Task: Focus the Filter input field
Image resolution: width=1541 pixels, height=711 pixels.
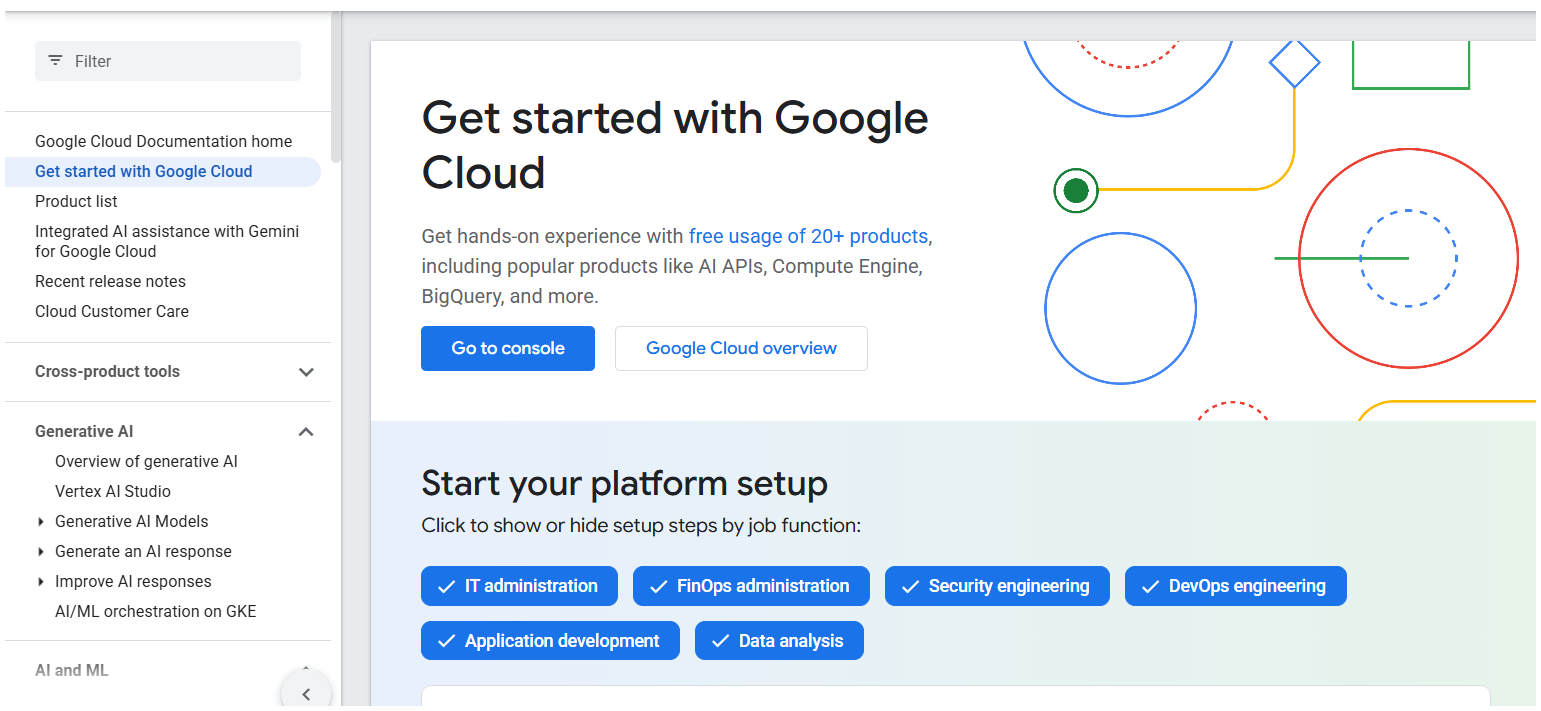Action: pyautogui.click(x=168, y=61)
